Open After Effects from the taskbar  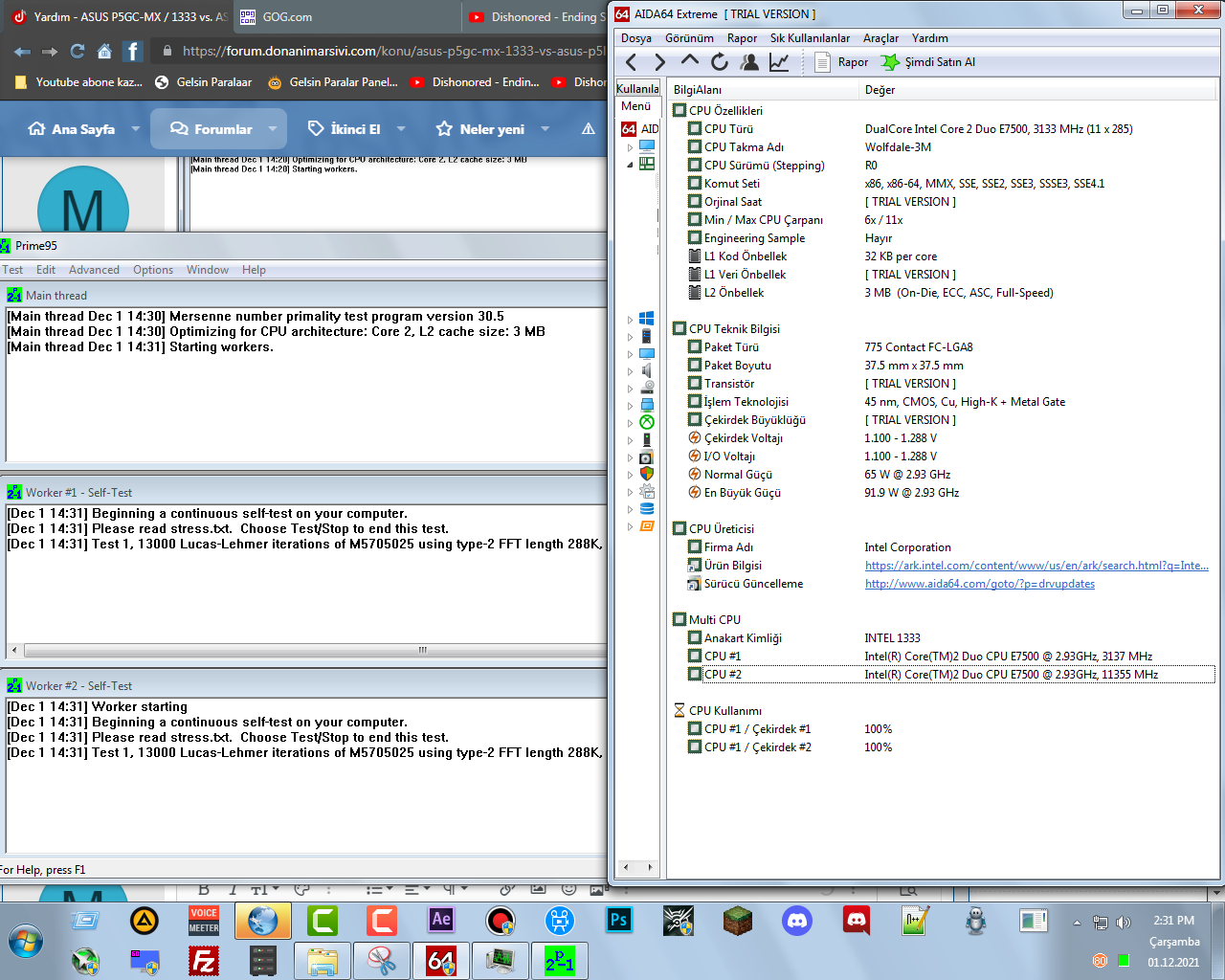[x=441, y=921]
